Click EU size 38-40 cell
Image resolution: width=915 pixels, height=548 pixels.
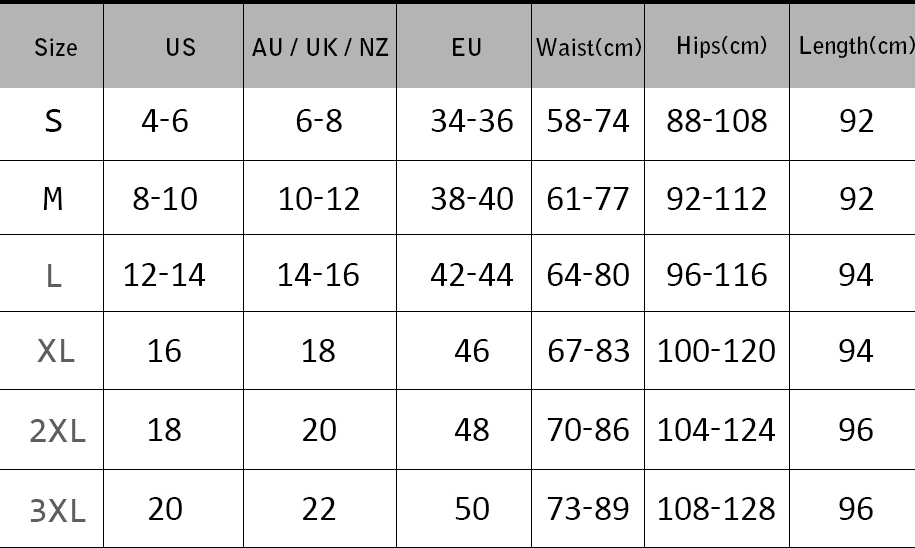coord(472,198)
